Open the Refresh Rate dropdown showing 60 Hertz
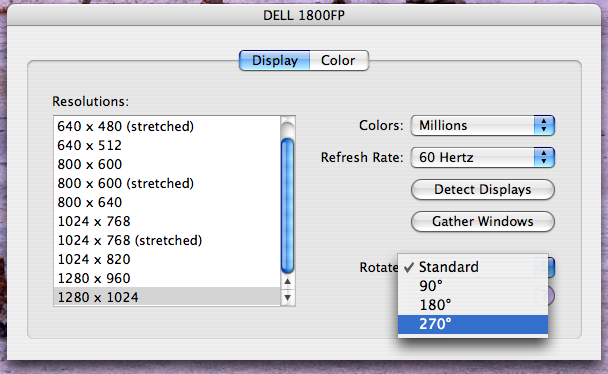 (x=483, y=157)
